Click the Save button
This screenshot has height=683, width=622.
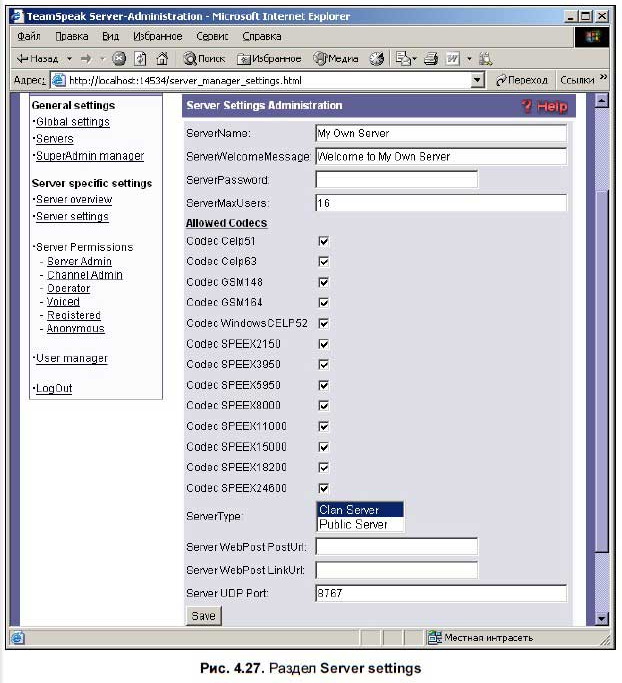pos(203,616)
